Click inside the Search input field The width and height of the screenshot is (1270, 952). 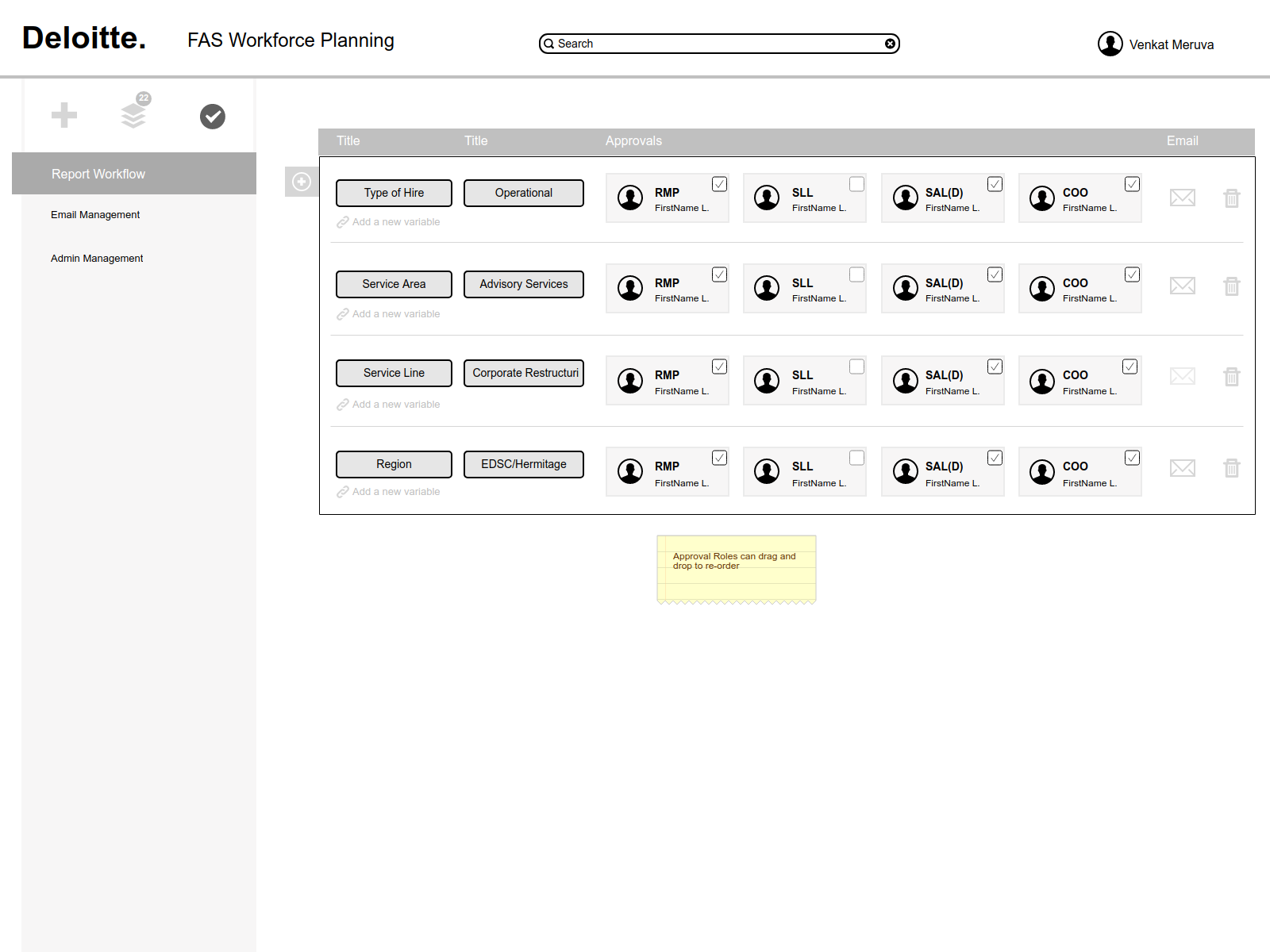pos(719,44)
